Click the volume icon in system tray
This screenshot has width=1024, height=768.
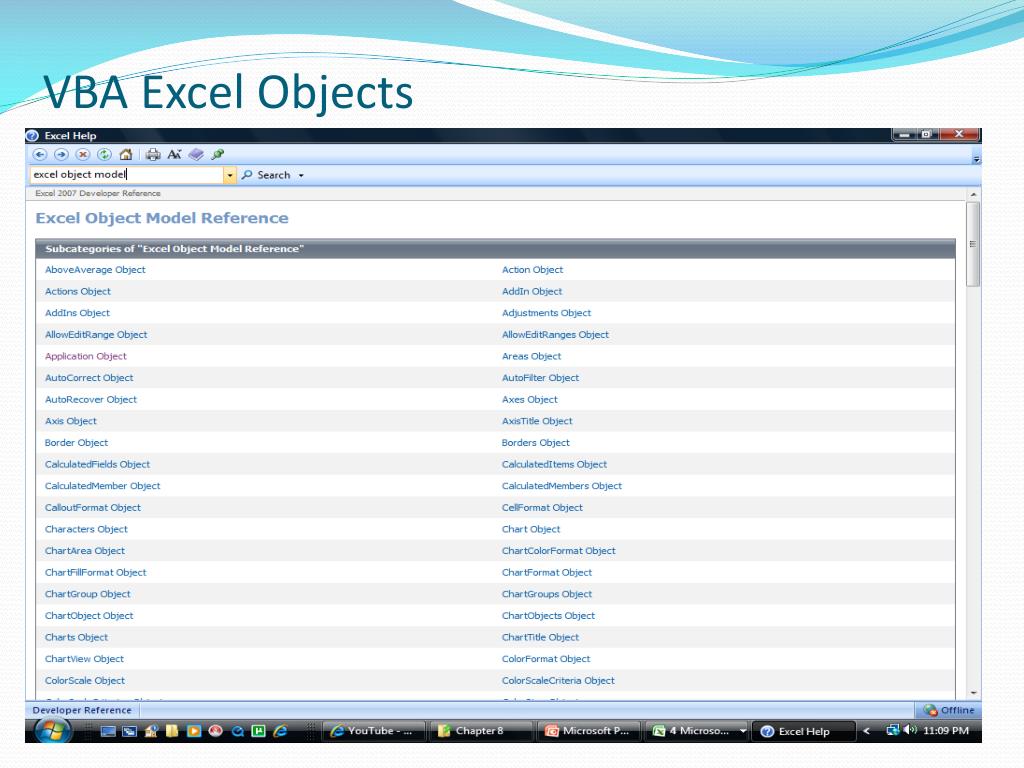pyautogui.click(x=910, y=730)
